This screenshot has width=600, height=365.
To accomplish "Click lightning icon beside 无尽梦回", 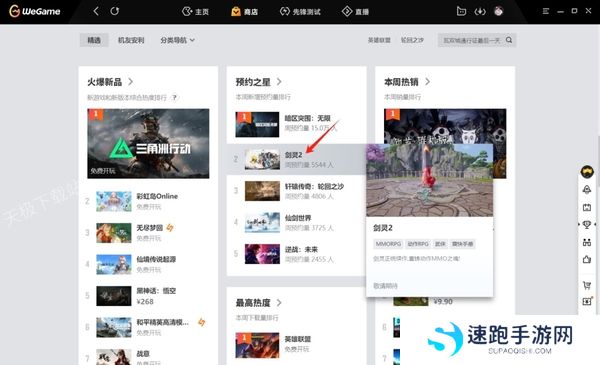I will pos(170,228).
